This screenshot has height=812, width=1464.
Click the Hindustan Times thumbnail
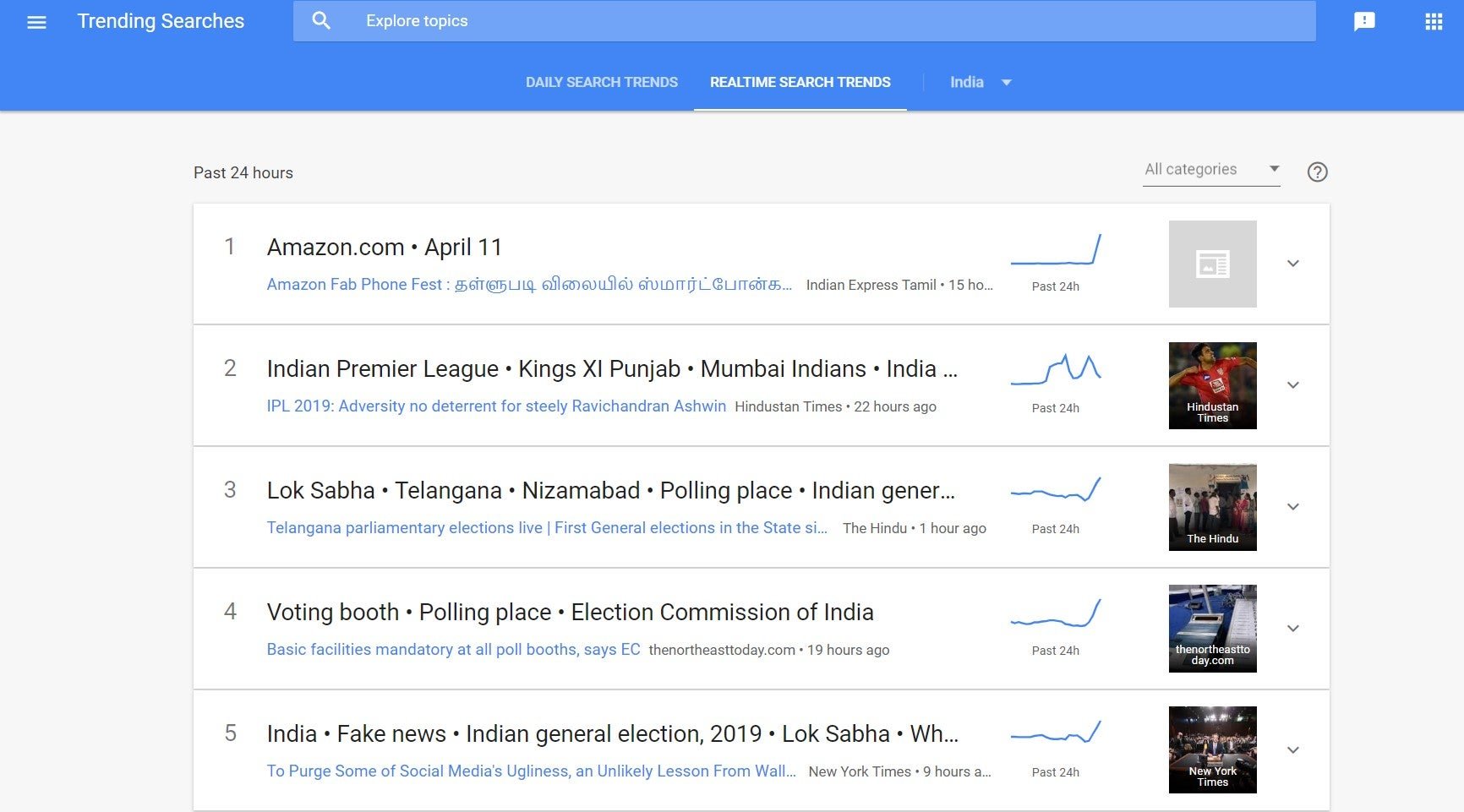click(x=1212, y=385)
